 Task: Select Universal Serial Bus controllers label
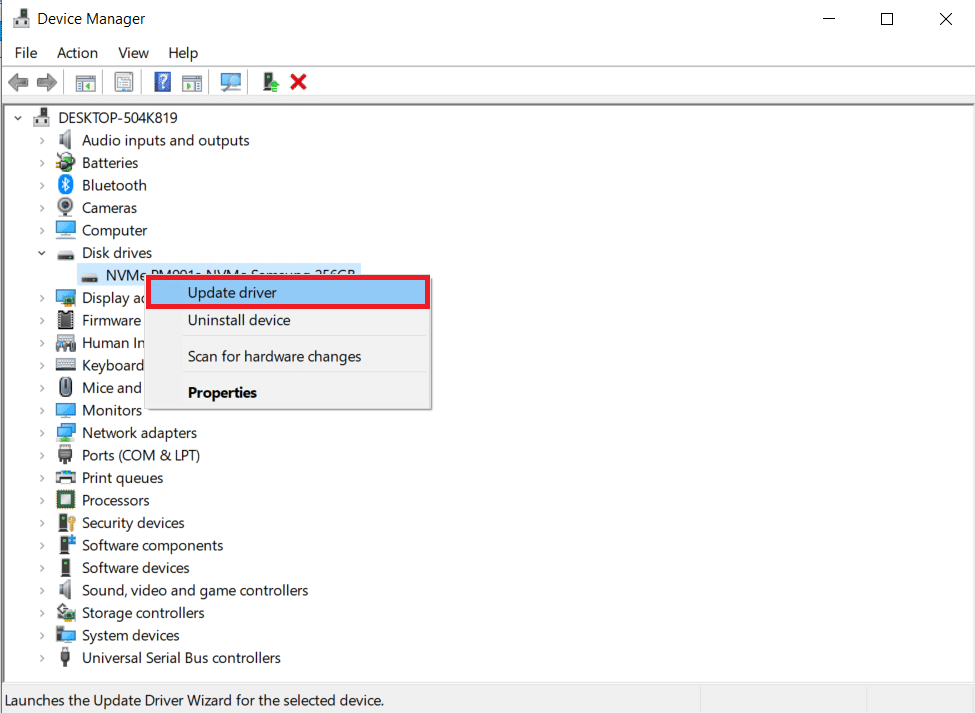pyautogui.click(x=181, y=658)
